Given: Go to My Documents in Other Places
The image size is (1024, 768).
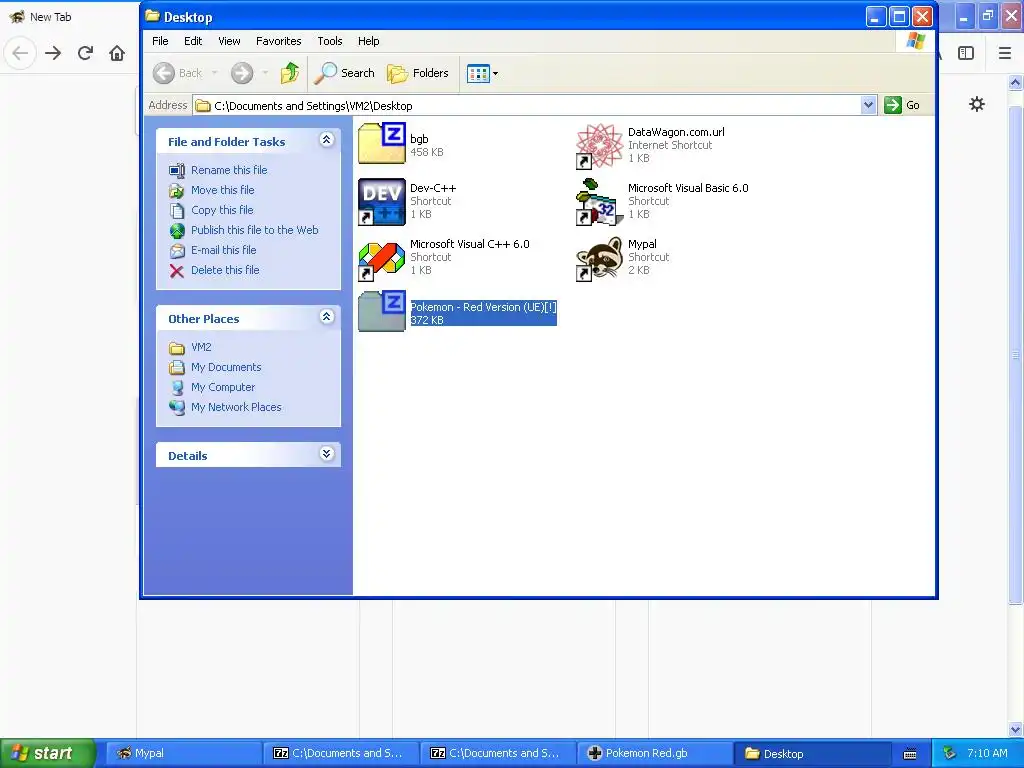Looking at the screenshot, I should click(226, 367).
